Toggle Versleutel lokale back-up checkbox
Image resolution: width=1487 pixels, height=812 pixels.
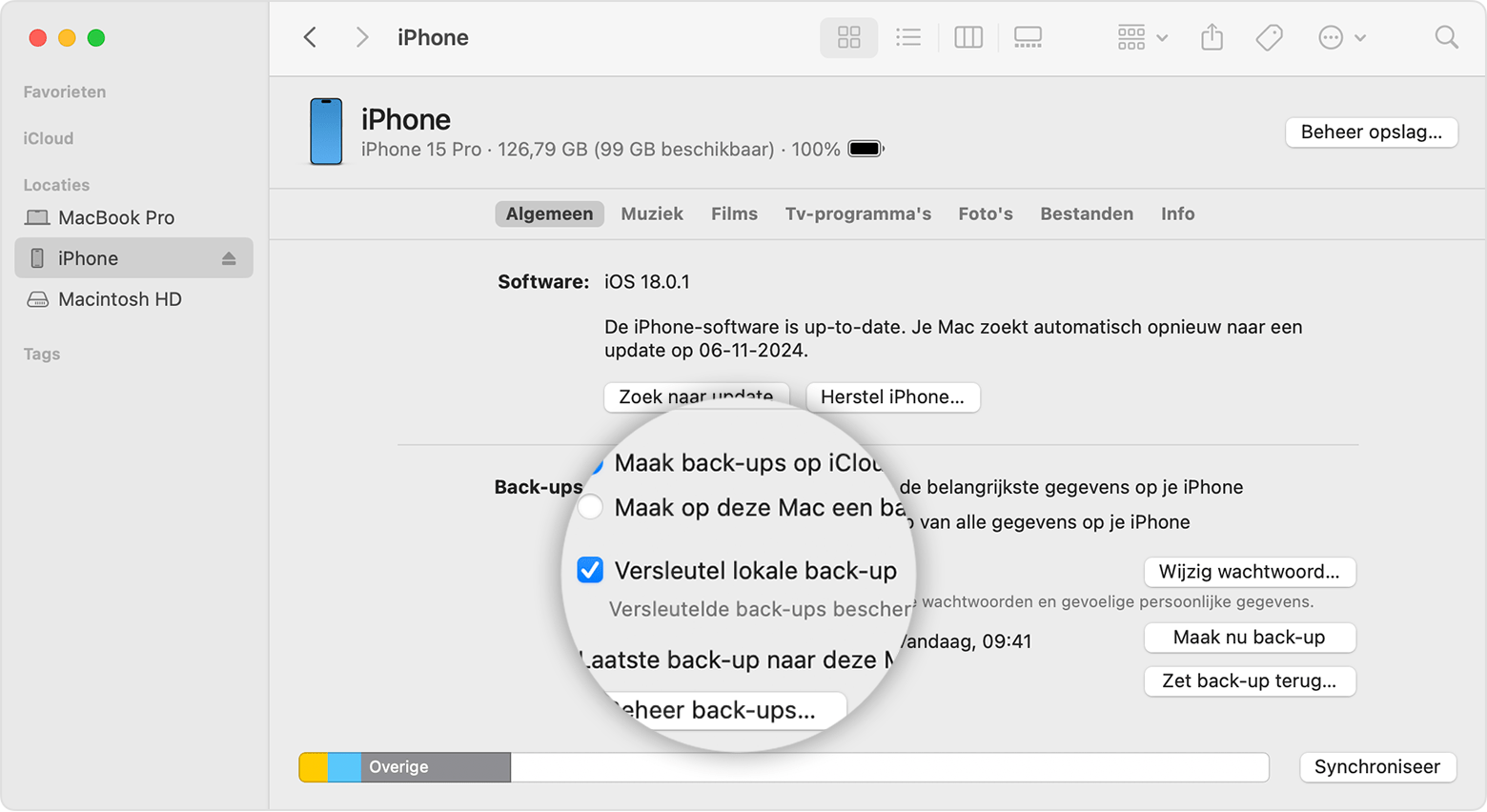590,570
